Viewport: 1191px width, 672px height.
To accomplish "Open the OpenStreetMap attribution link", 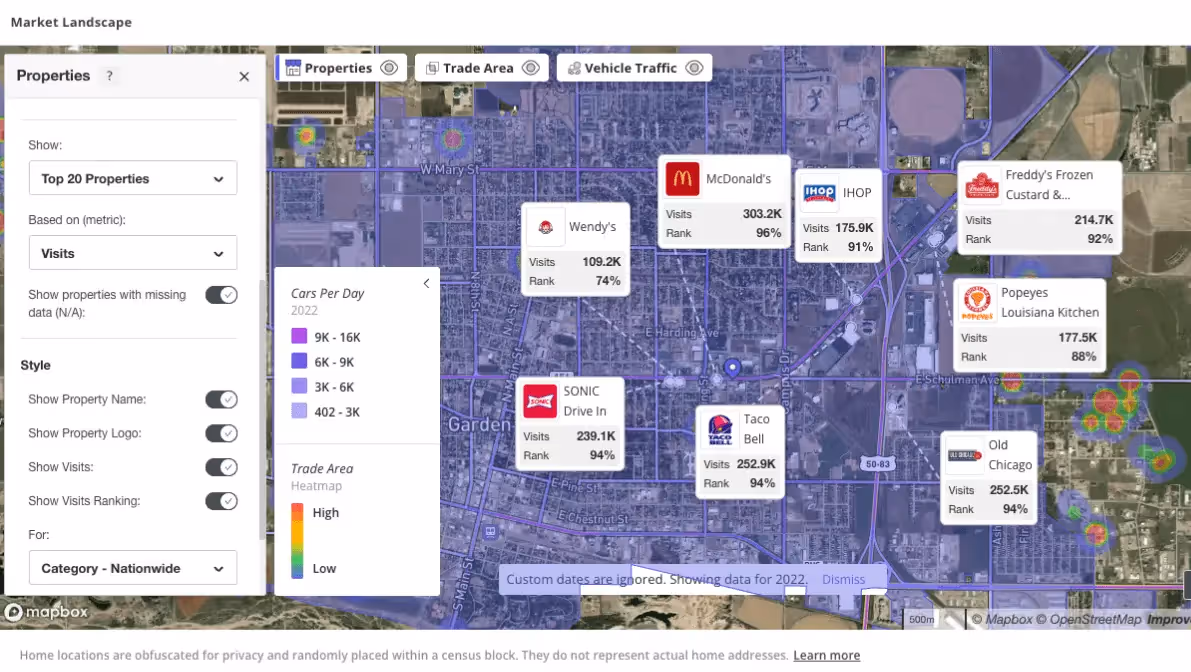I will click(1090, 620).
